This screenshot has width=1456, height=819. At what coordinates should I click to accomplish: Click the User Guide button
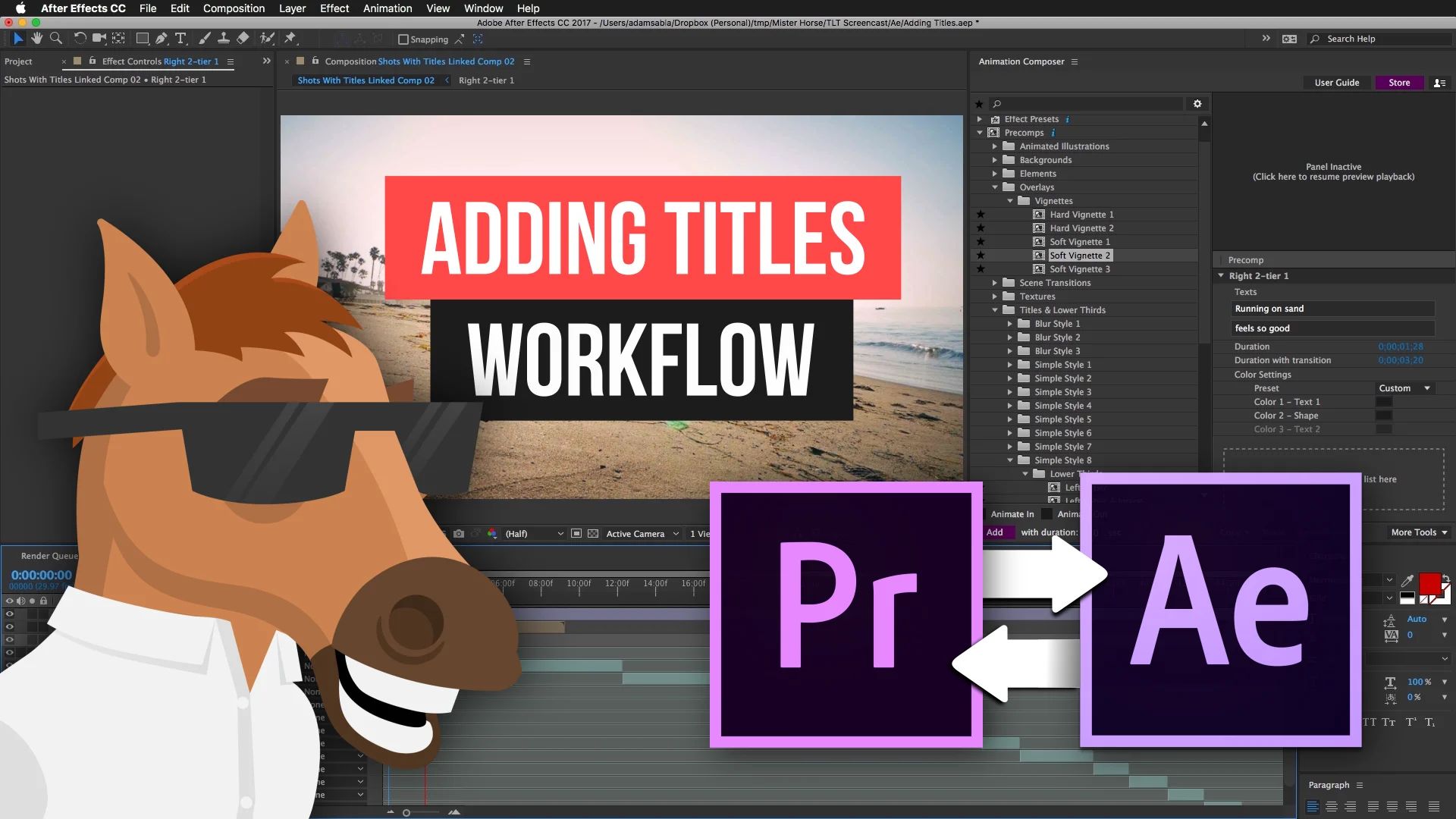tap(1336, 83)
